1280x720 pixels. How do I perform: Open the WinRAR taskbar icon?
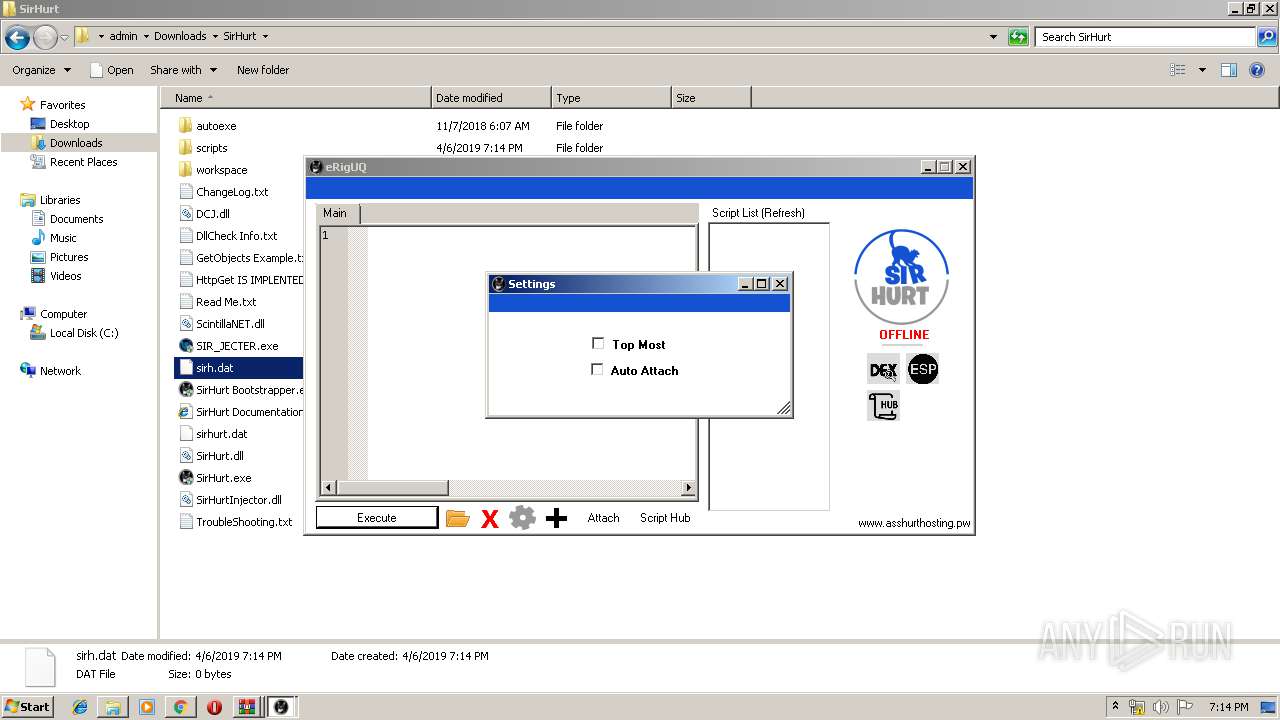tap(247, 707)
